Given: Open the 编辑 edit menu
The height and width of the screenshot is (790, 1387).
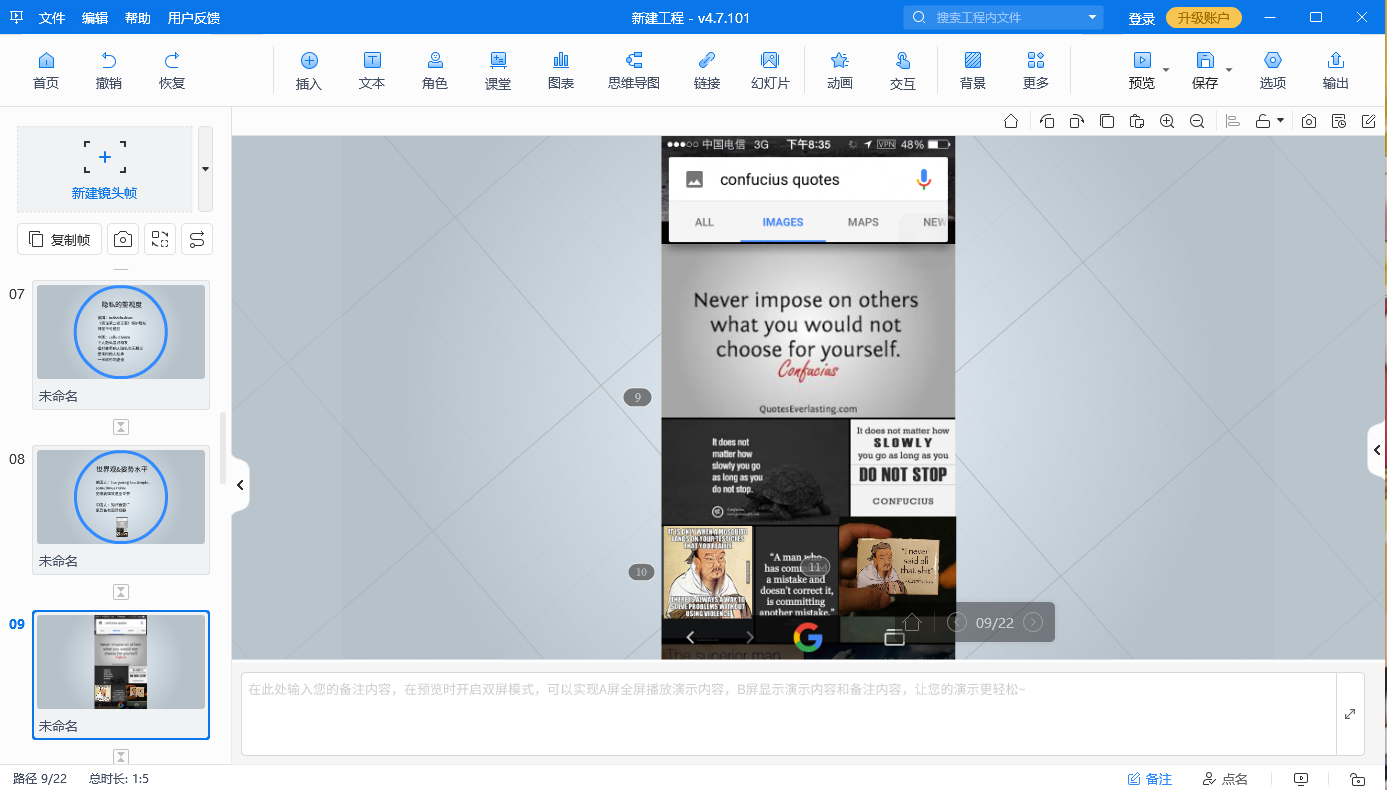Looking at the screenshot, I should coord(95,18).
